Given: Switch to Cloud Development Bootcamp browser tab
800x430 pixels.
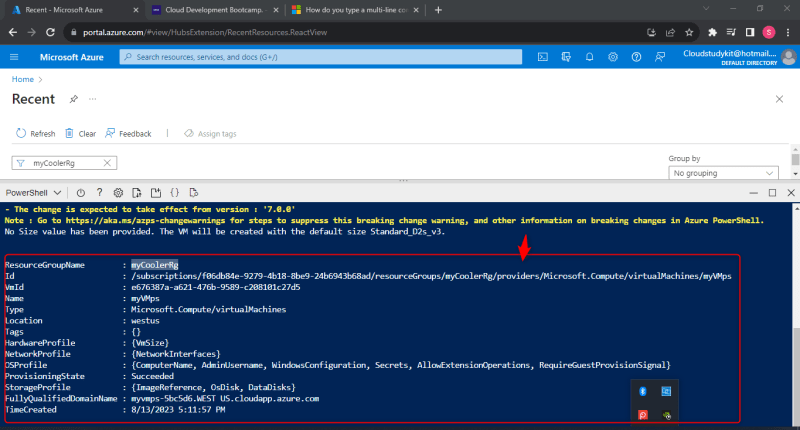Looking at the screenshot, I should click(214, 10).
